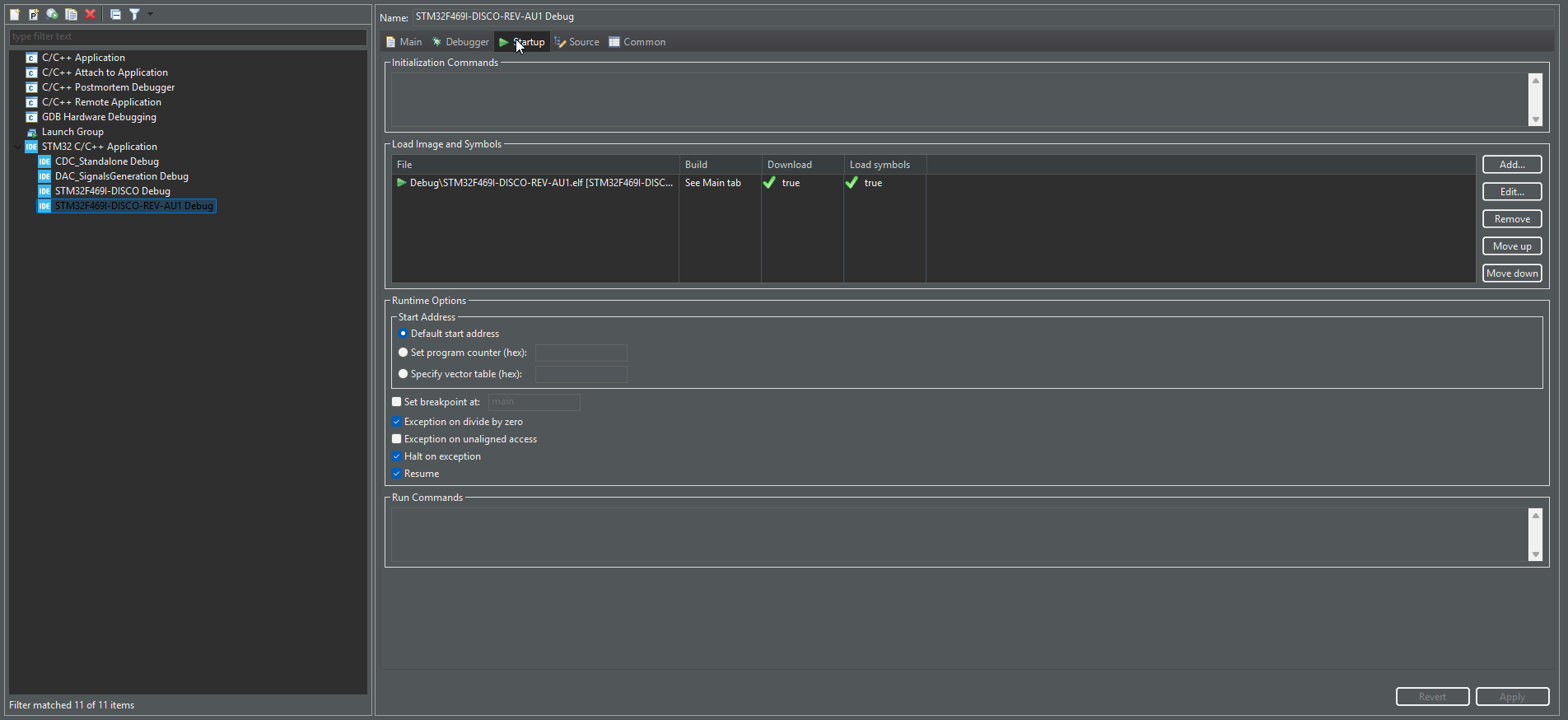
Task: Click the Run Commands scrollbar down arrow
Action: pos(1535,554)
